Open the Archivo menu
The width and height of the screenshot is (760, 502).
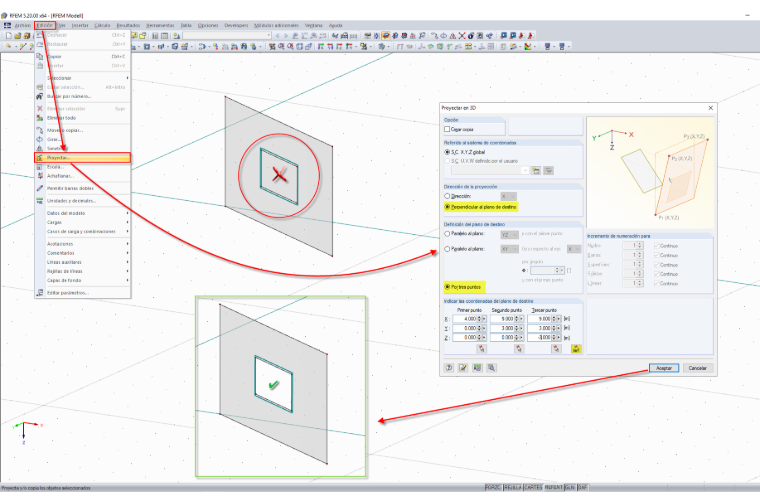[22, 25]
